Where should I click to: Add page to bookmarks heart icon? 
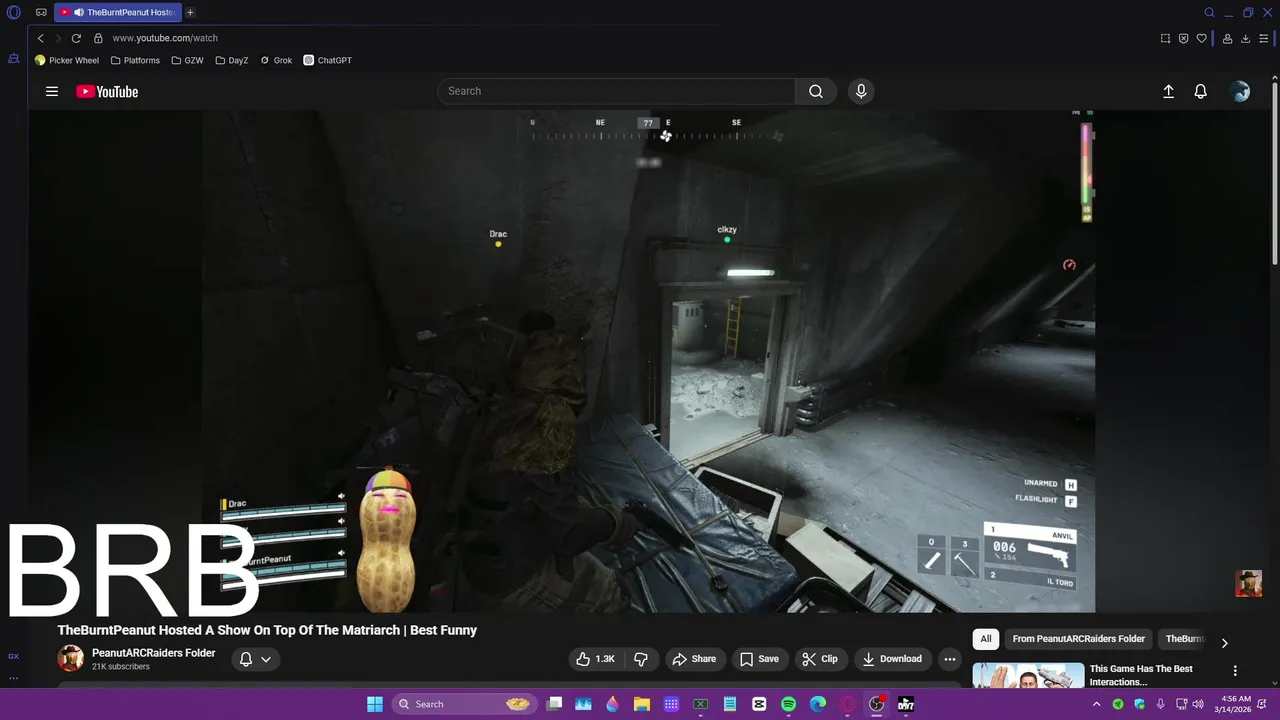click(1202, 38)
